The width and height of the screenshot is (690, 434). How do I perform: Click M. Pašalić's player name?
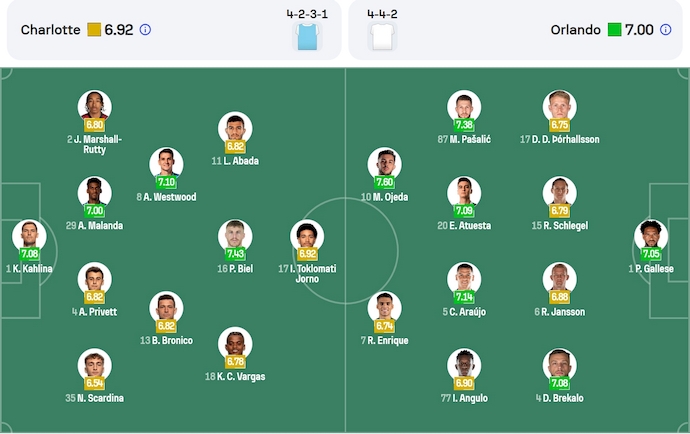(464, 139)
